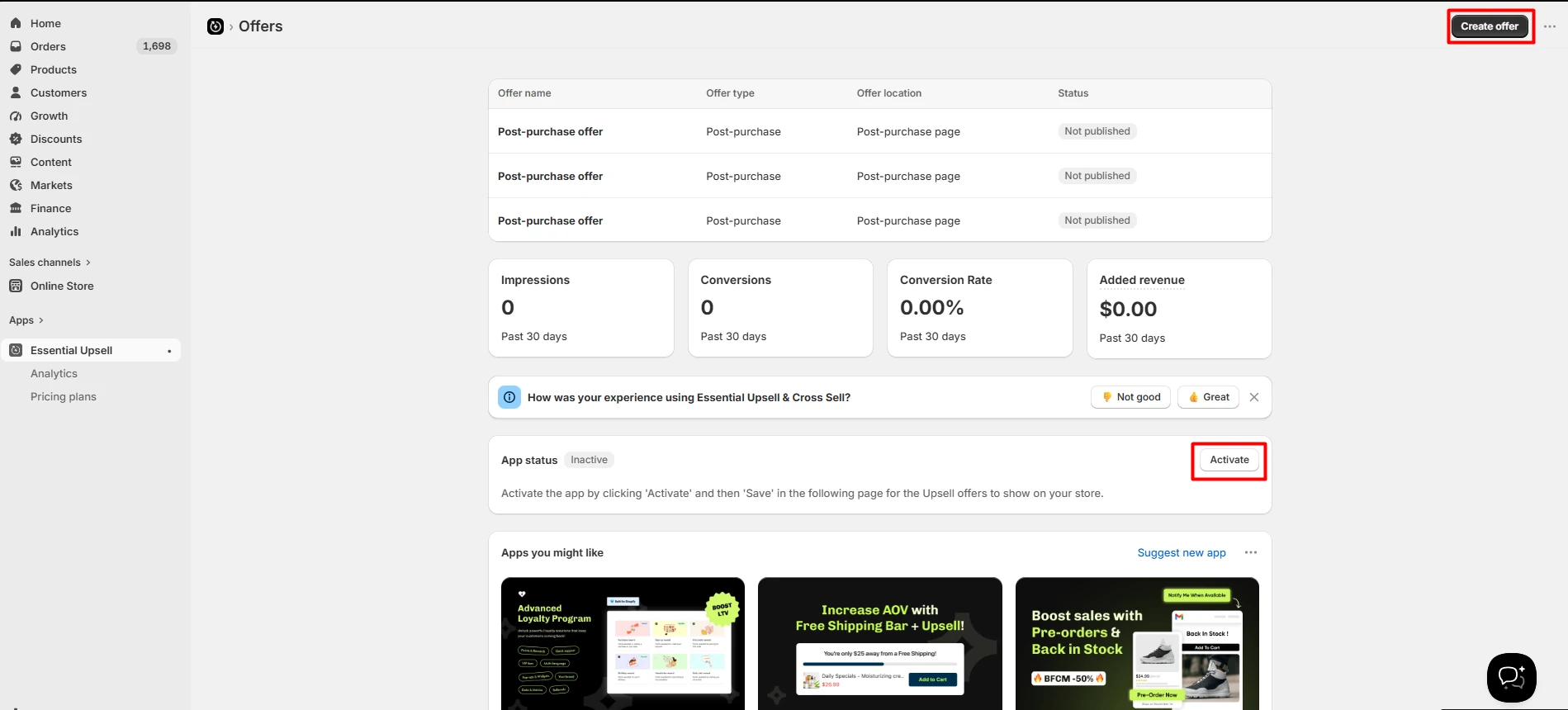
Task: Click the Offer type column header
Action: point(730,93)
